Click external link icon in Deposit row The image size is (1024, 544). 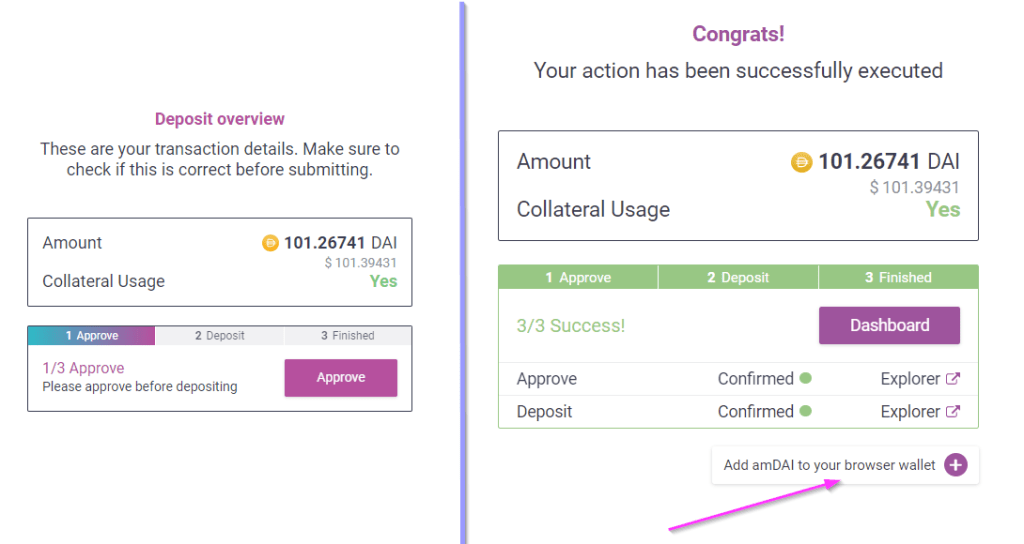953,411
